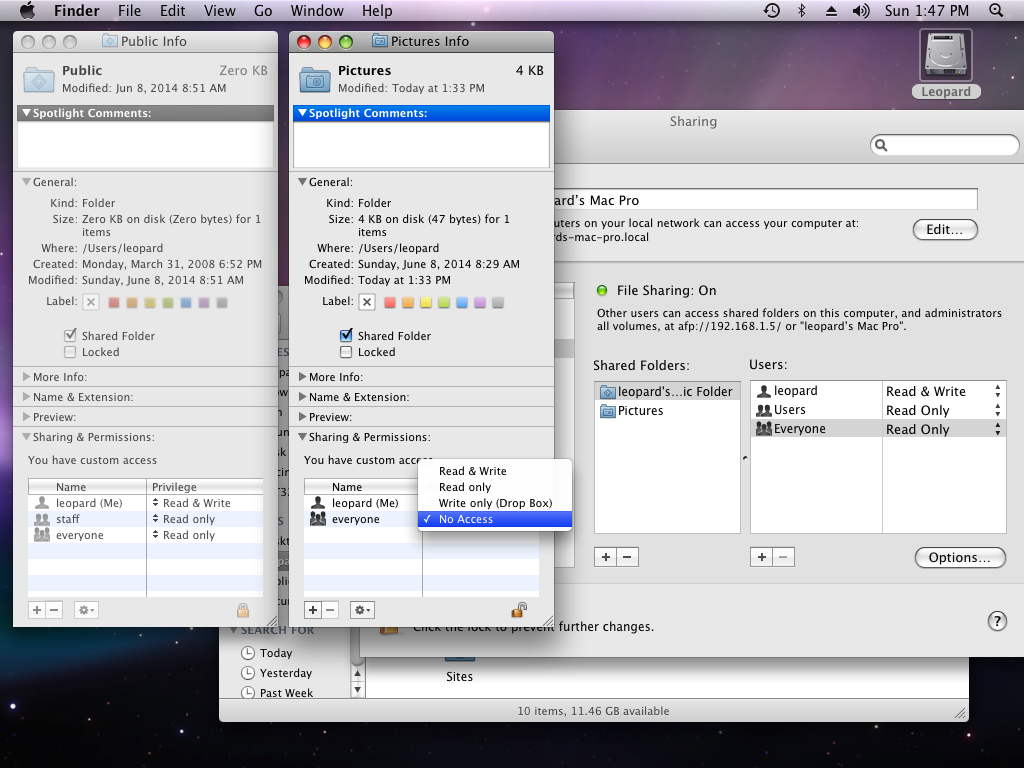Open the View menu
The height and width of the screenshot is (768, 1024).
click(219, 10)
